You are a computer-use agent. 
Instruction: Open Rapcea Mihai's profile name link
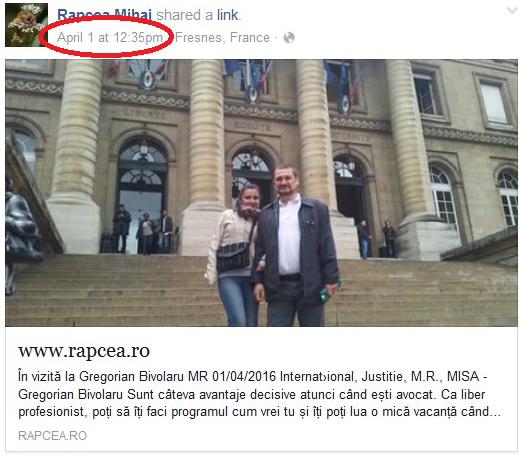104,15
